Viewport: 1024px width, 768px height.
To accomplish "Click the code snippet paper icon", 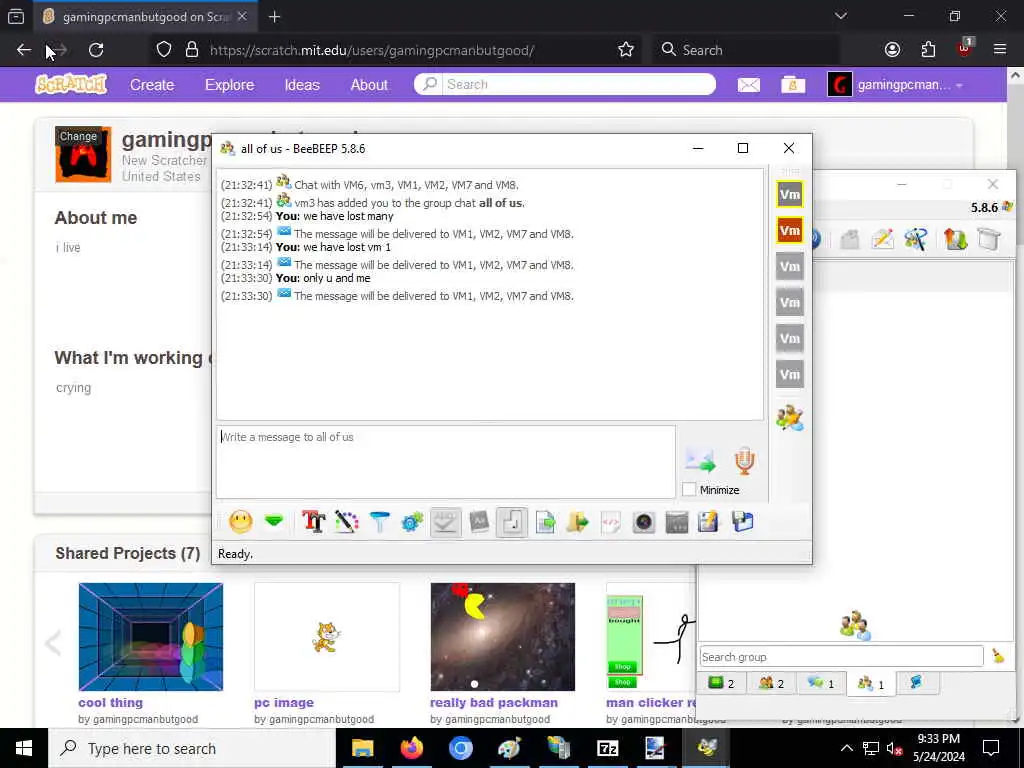I will pos(611,522).
